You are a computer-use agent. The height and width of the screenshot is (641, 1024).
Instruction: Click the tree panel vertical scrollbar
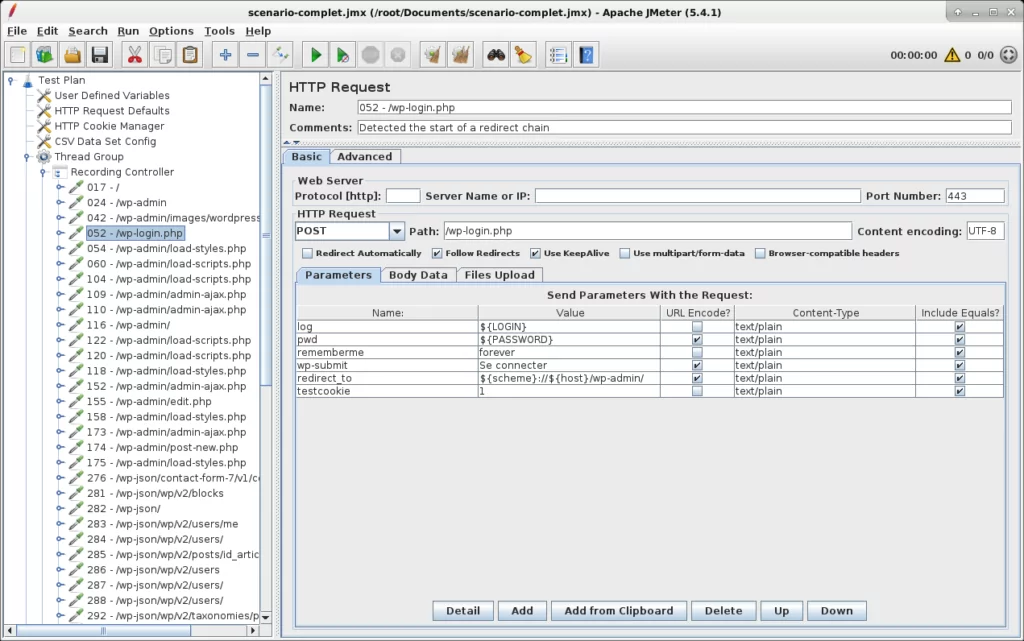tap(266, 235)
